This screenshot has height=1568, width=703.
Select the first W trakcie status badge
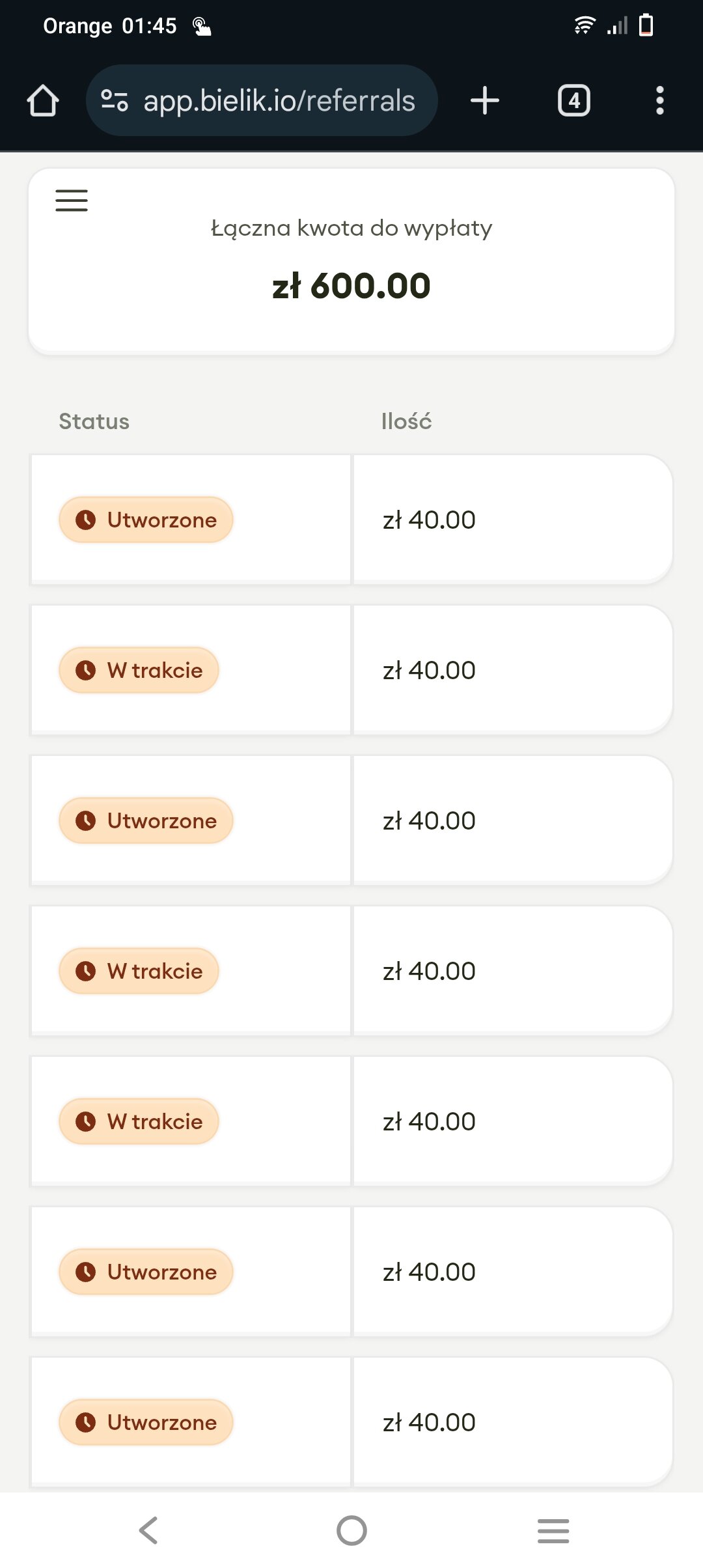coord(139,670)
